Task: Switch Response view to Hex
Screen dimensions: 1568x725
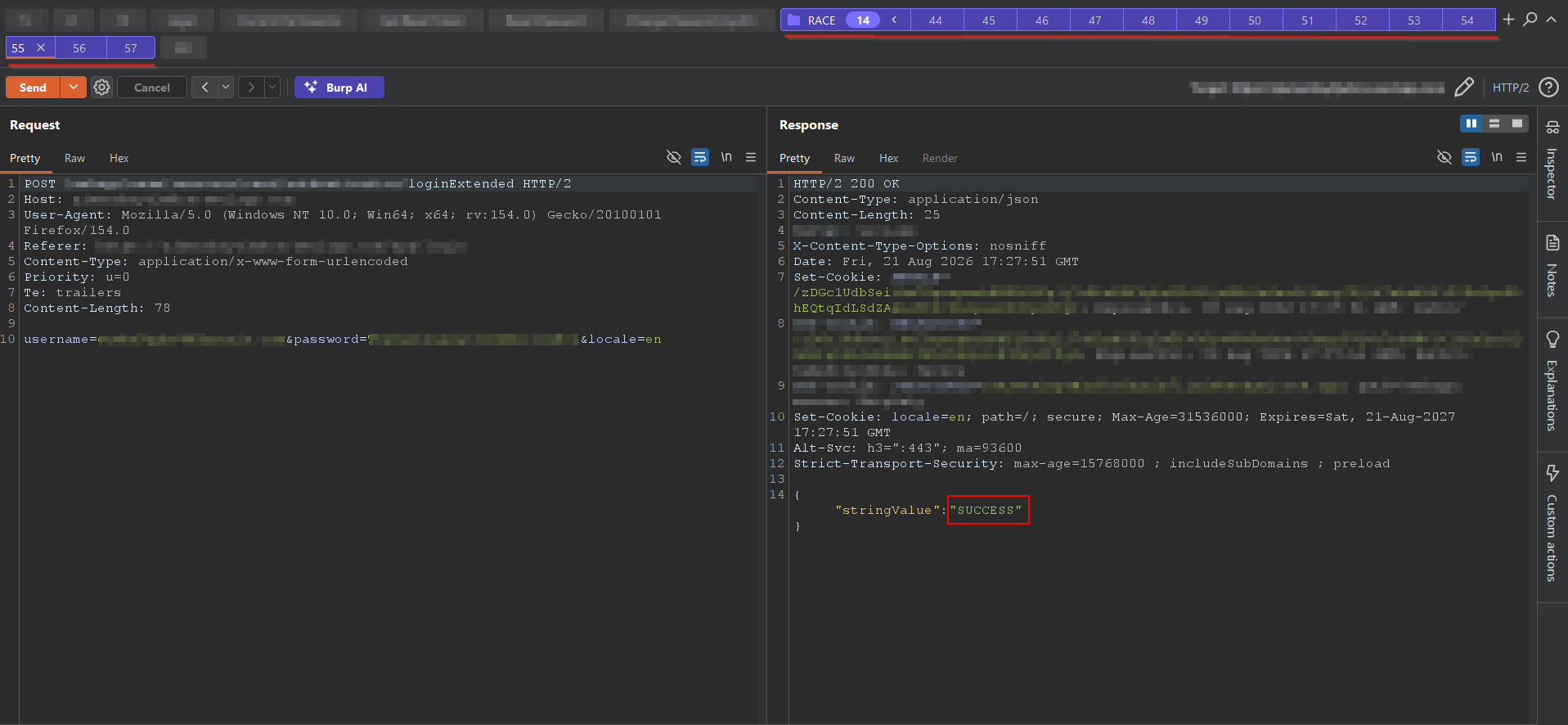Action: pyautogui.click(x=889, y=158)
